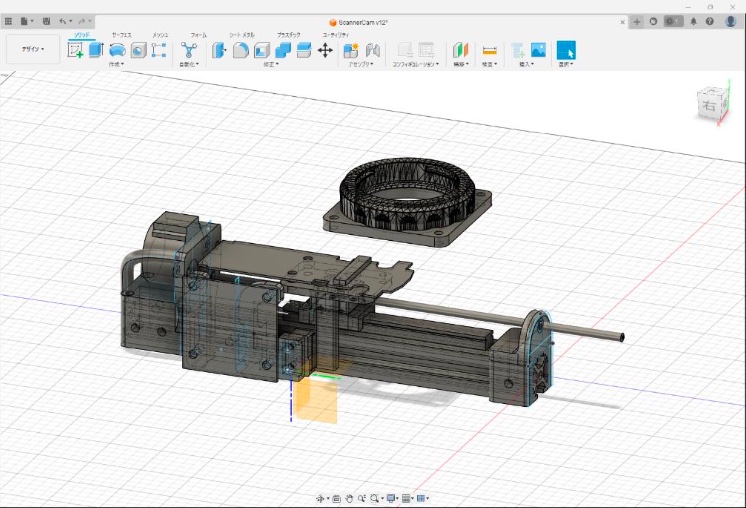Click the Fillet tool in the Modify group

click(240, 50)
